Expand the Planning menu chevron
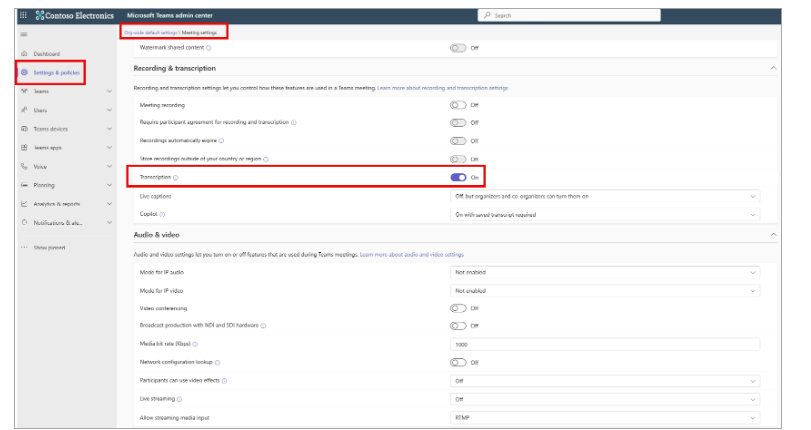 point(109,185)
